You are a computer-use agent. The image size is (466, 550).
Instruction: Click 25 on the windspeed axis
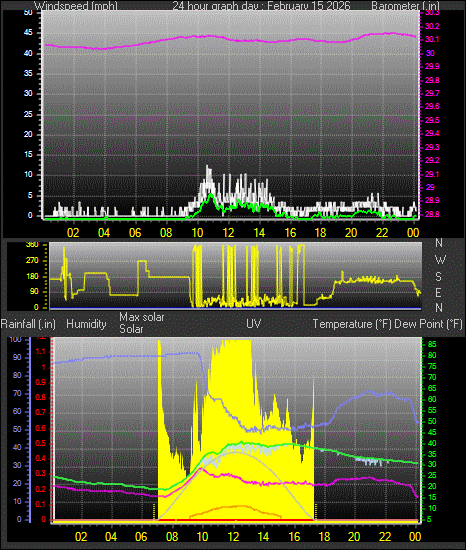28,114
